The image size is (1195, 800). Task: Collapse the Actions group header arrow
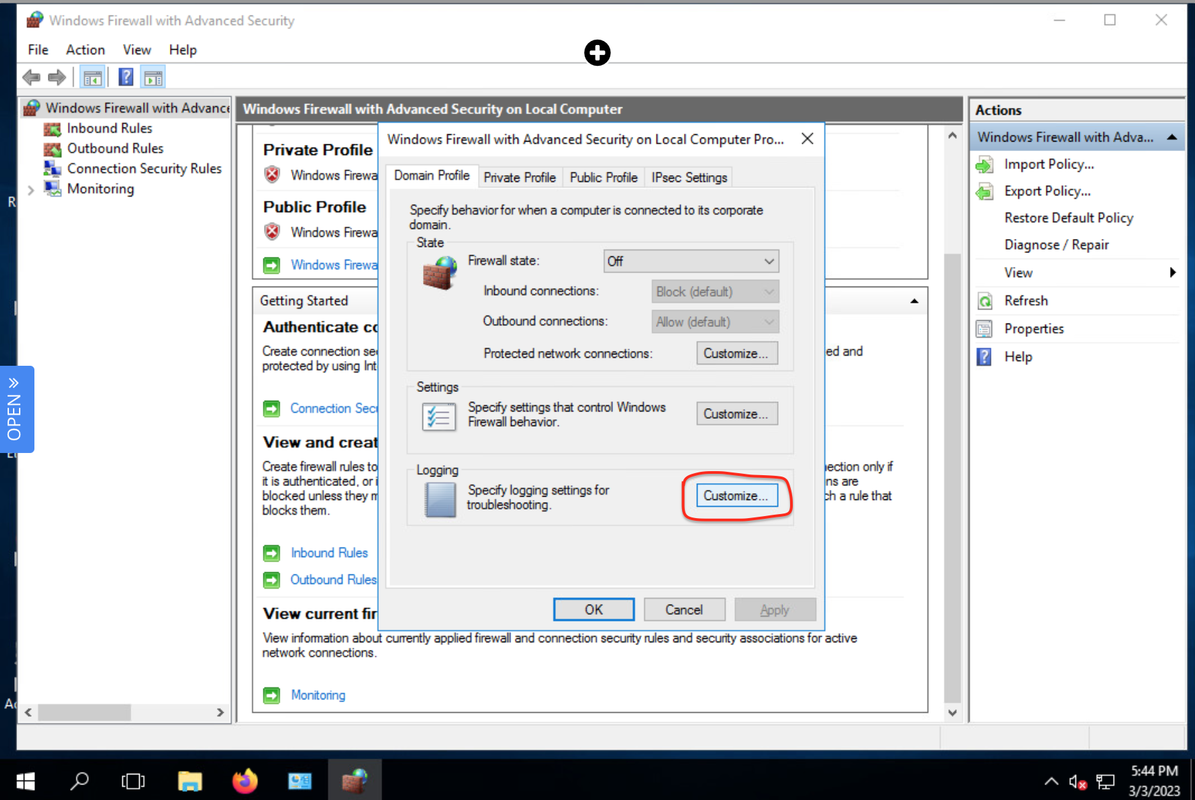[x=1171, y=137]
